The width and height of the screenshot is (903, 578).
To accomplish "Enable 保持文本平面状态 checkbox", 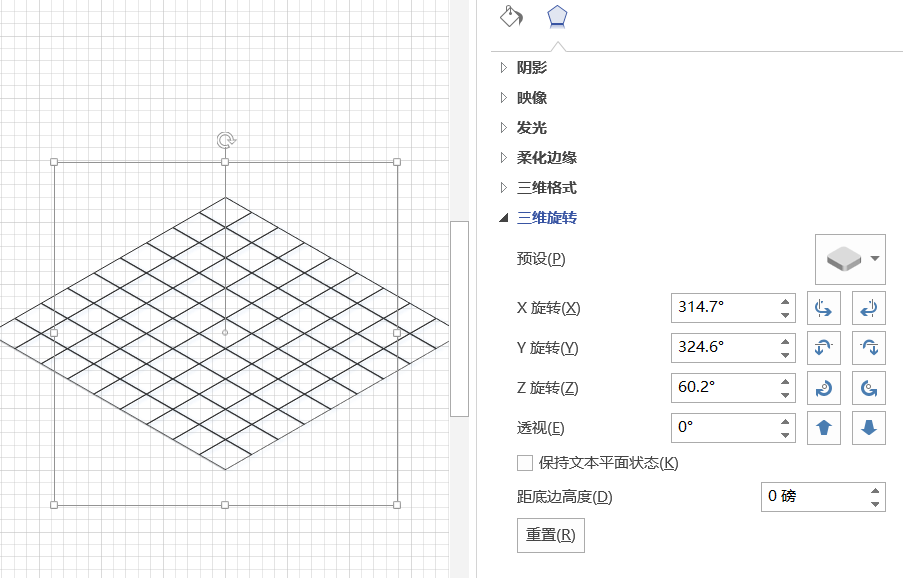I will 525,463.
